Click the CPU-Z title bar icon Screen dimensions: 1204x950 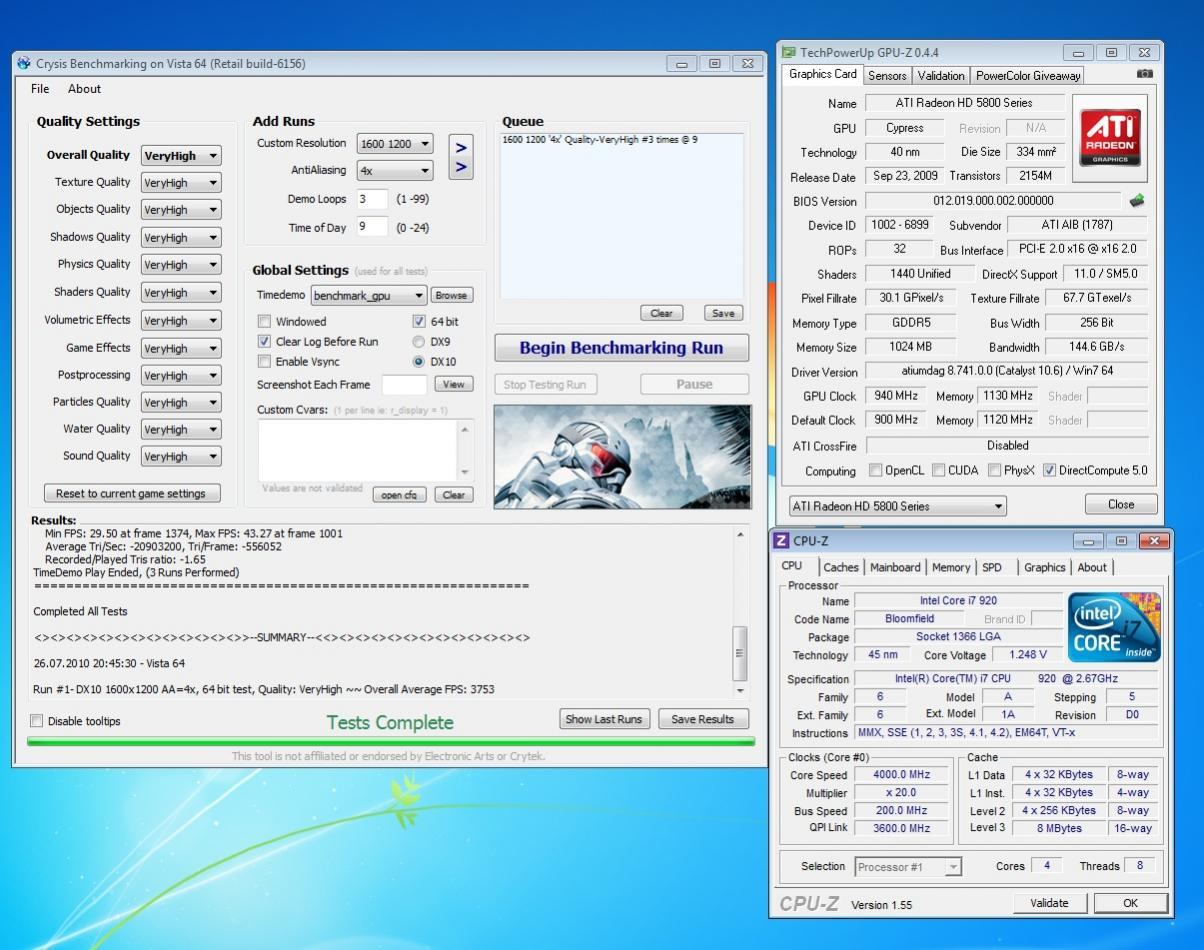tap(782, 541)
